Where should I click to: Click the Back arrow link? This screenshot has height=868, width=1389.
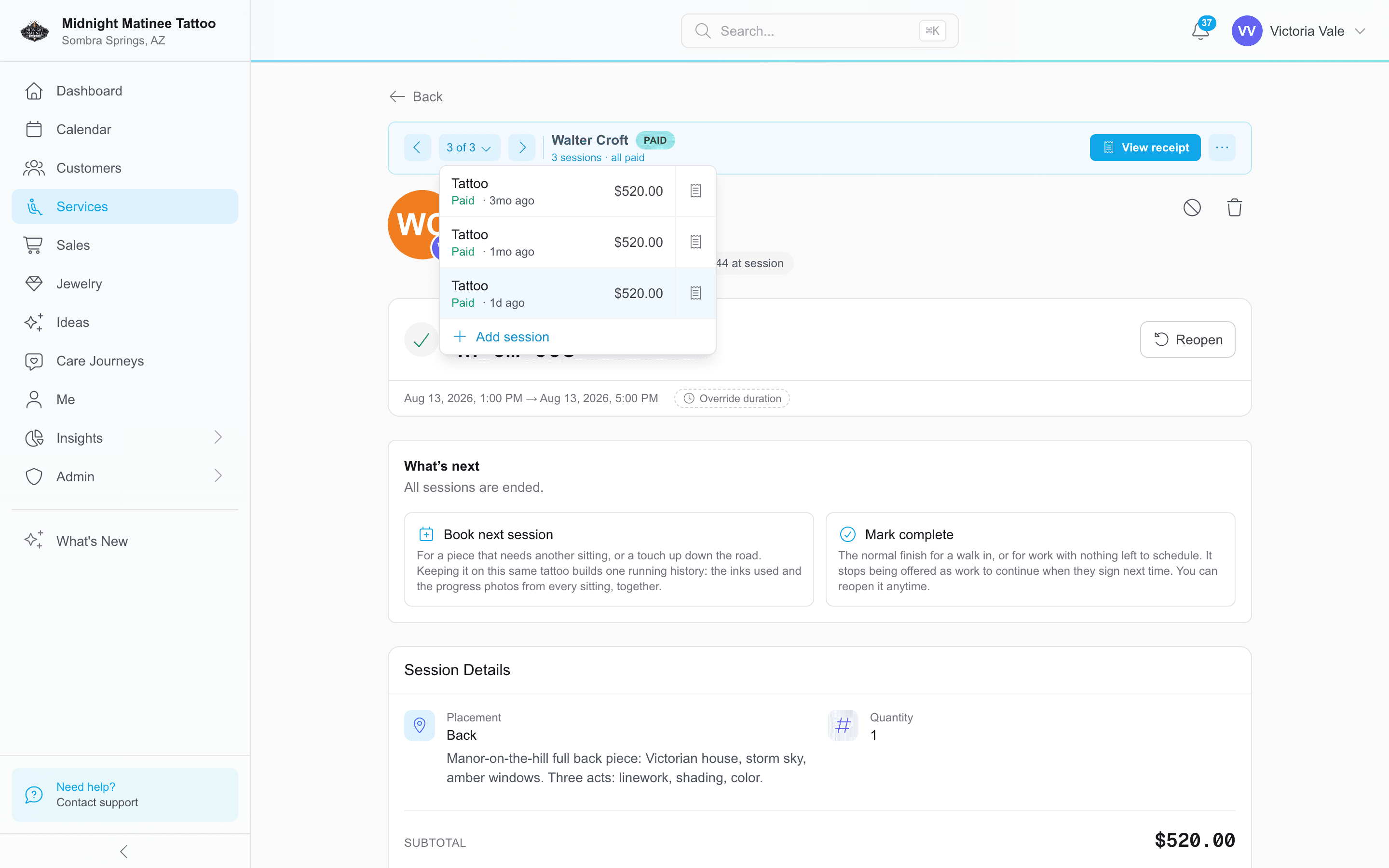click(416, 96)
